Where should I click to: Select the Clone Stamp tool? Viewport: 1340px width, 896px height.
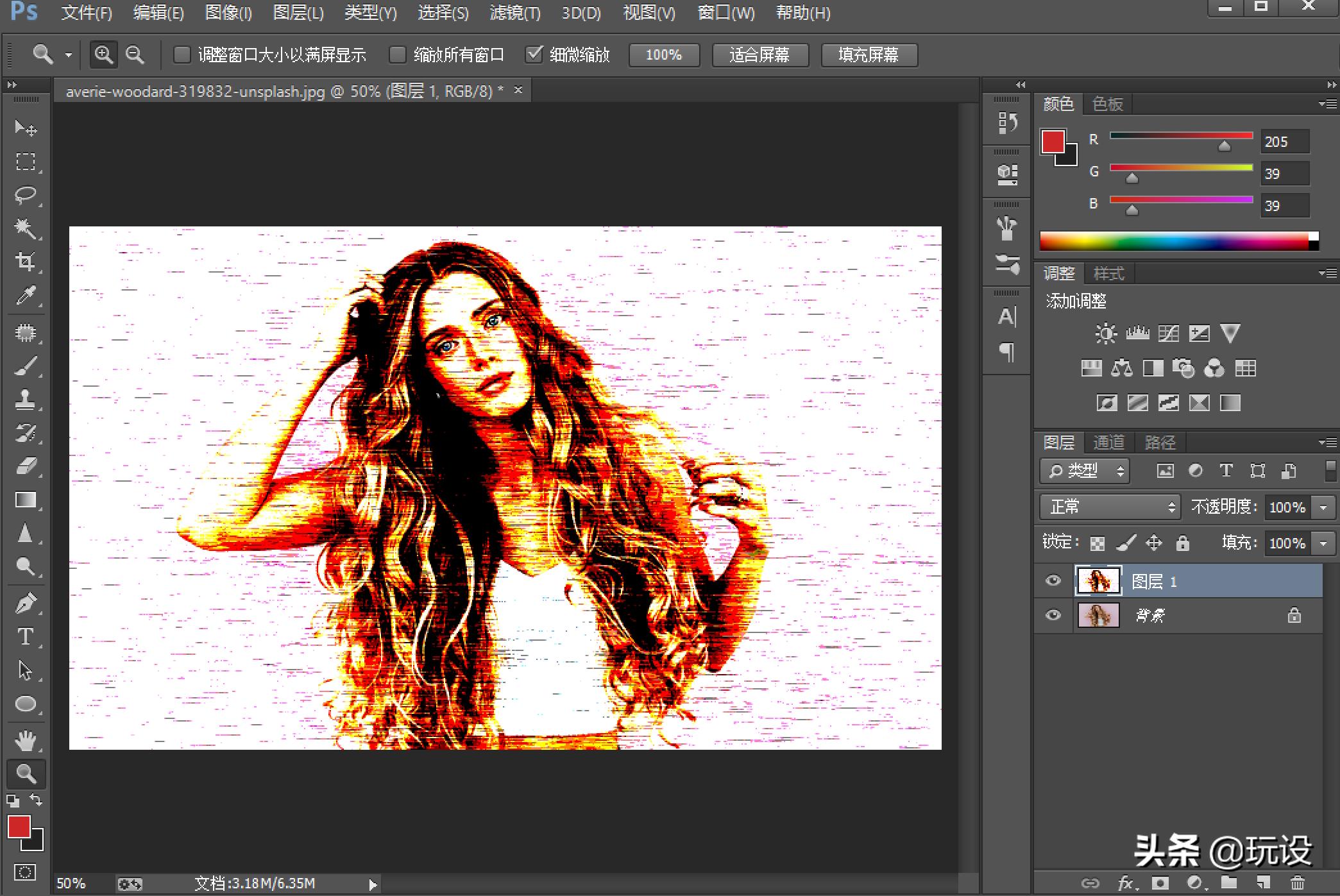coord(26,400)
